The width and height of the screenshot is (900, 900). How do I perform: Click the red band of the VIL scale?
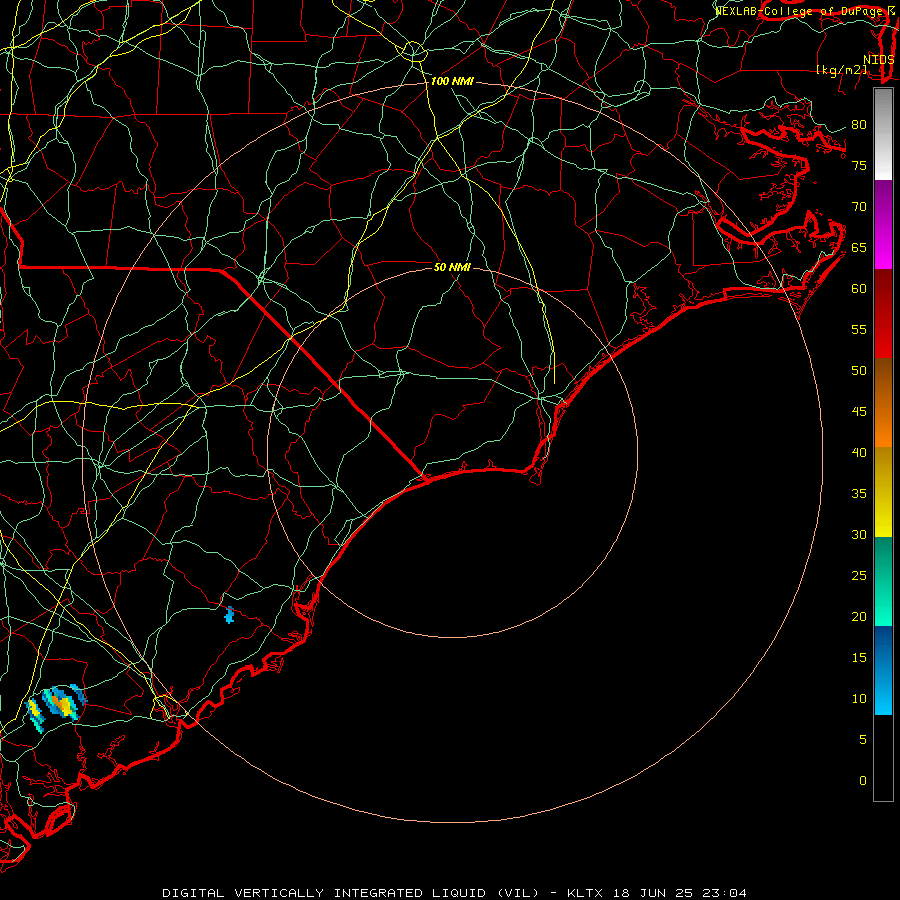(x=883, y=313)
